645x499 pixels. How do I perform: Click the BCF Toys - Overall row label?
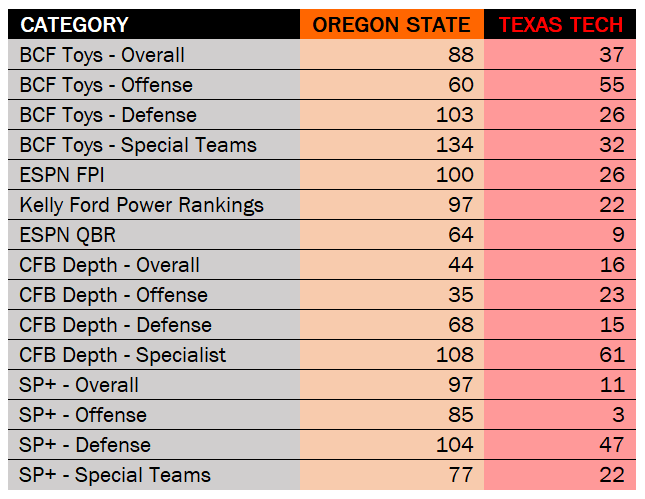(x=102, y=55)
